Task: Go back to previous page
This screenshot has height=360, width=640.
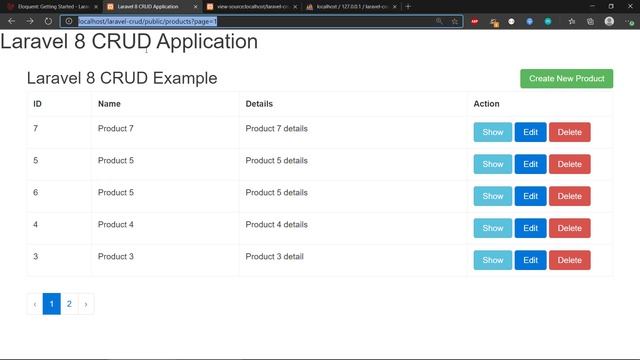Action: tap(11, 21)
